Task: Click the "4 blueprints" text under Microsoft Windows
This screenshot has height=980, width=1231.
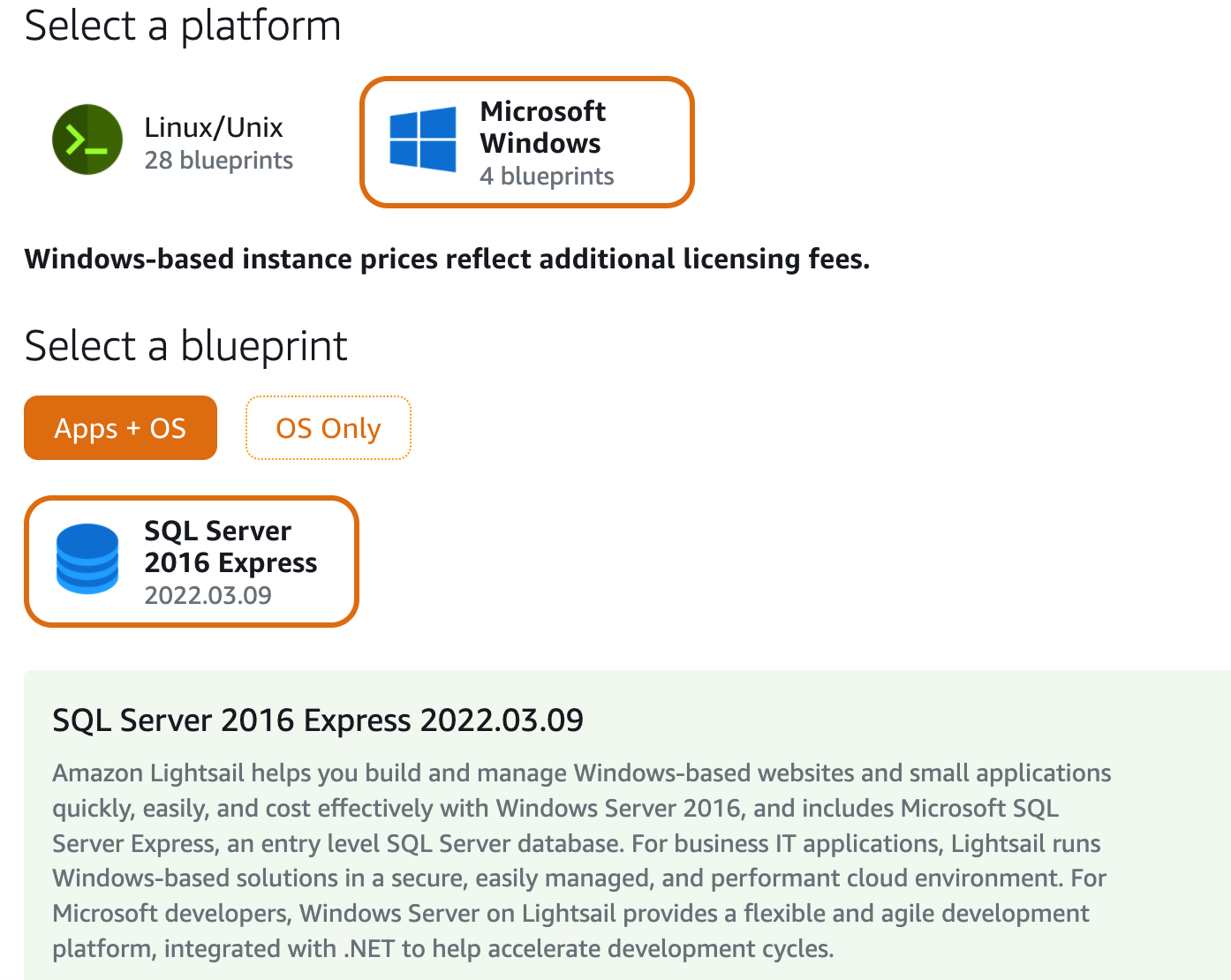Action: pyautogui.click(x=546, y=177)
